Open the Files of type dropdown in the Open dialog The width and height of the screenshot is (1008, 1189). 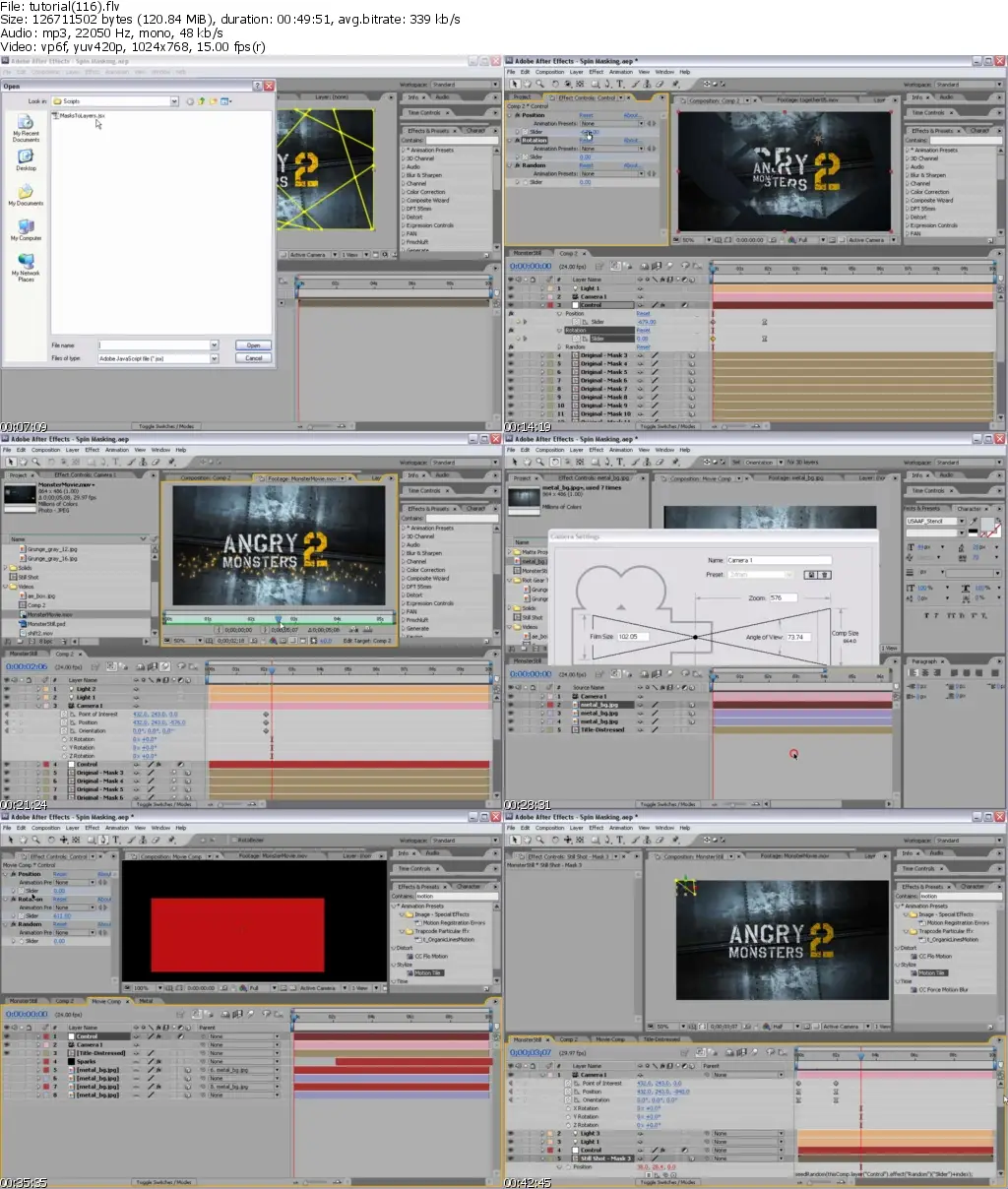click(x=214, y=358)
